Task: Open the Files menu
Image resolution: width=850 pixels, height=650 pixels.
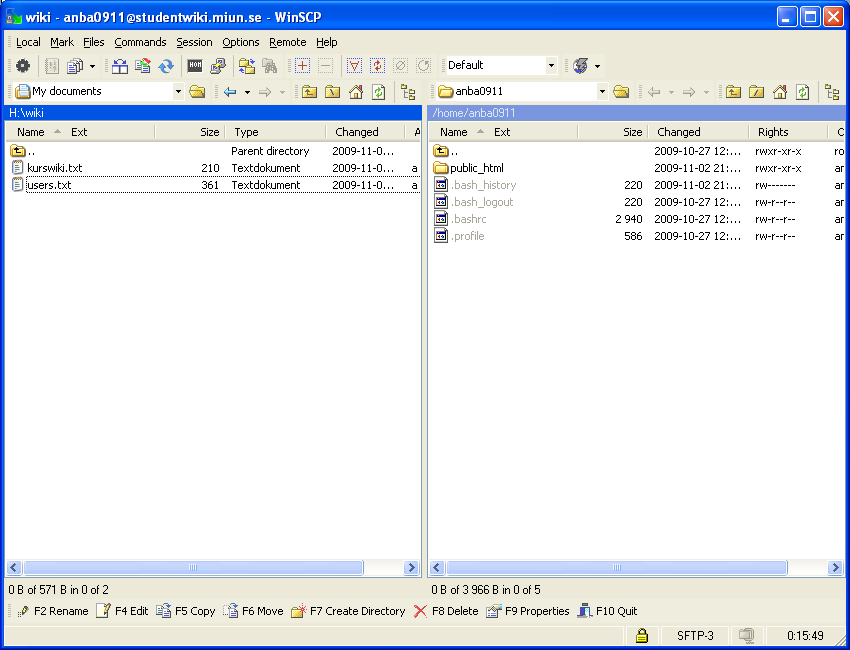Action: [94, 42]
